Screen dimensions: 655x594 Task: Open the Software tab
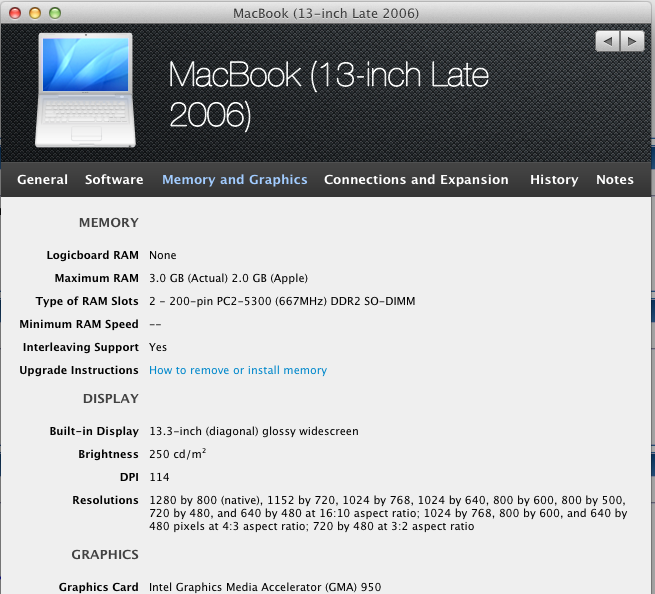coord(114,180)
